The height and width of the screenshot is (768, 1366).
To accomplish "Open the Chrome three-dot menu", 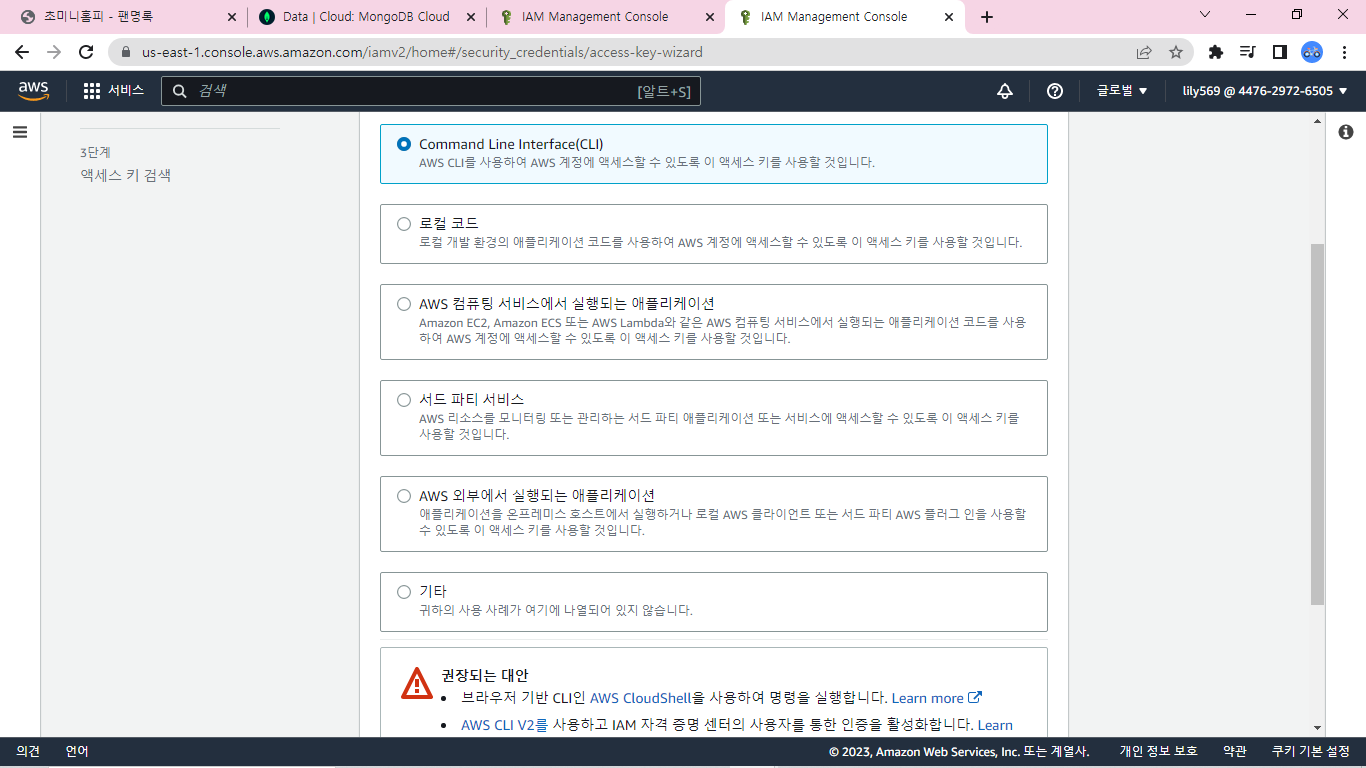I will 1343,52.
